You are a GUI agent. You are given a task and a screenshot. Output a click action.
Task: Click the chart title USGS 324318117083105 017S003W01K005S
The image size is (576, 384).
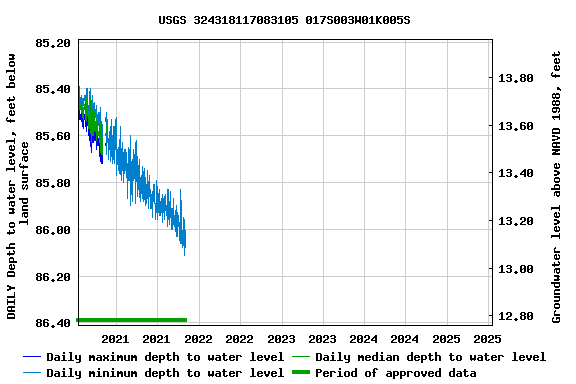pyautogui.click(x=284, y=20)
